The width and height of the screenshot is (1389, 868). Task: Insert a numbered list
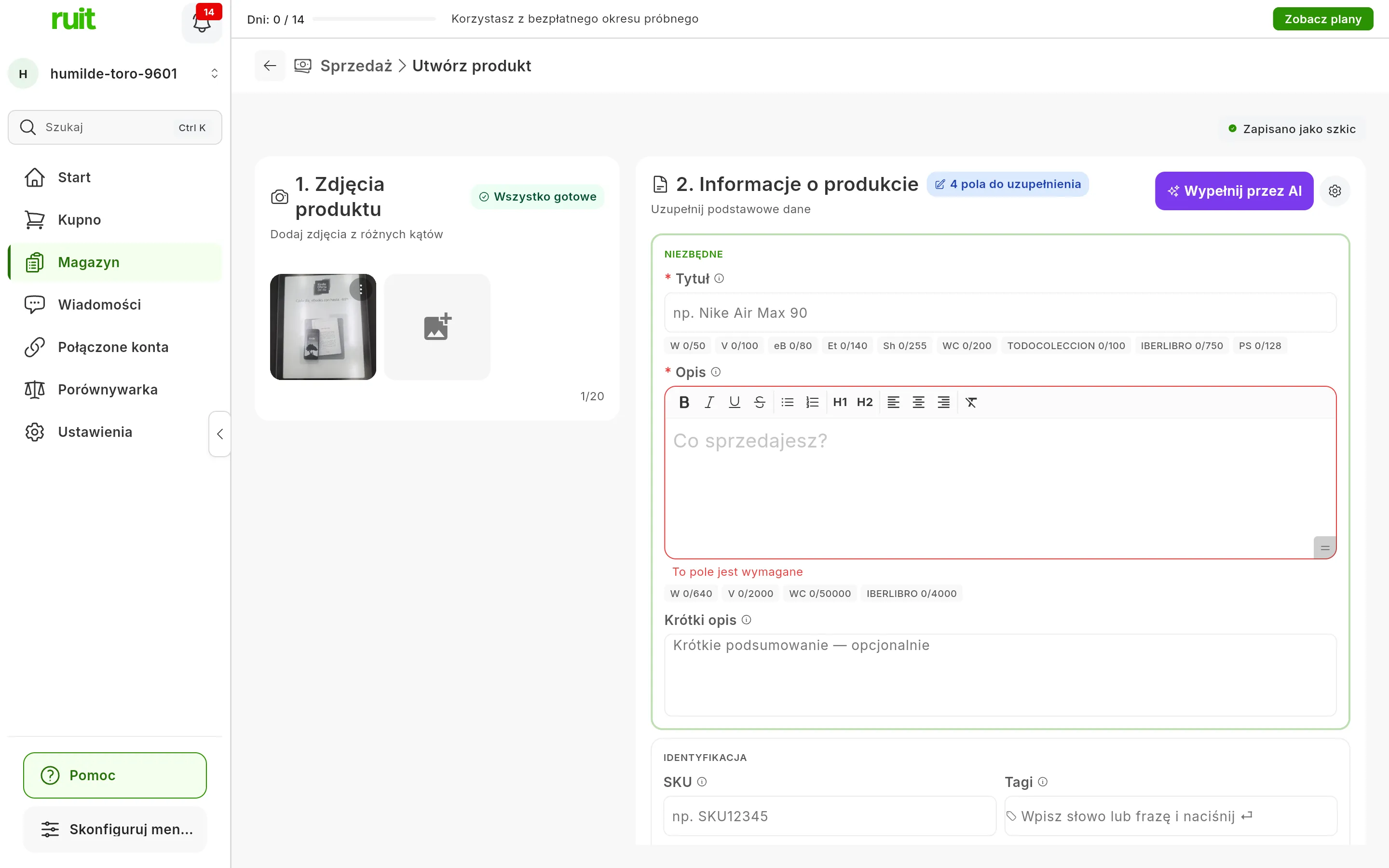click(812, 403)
